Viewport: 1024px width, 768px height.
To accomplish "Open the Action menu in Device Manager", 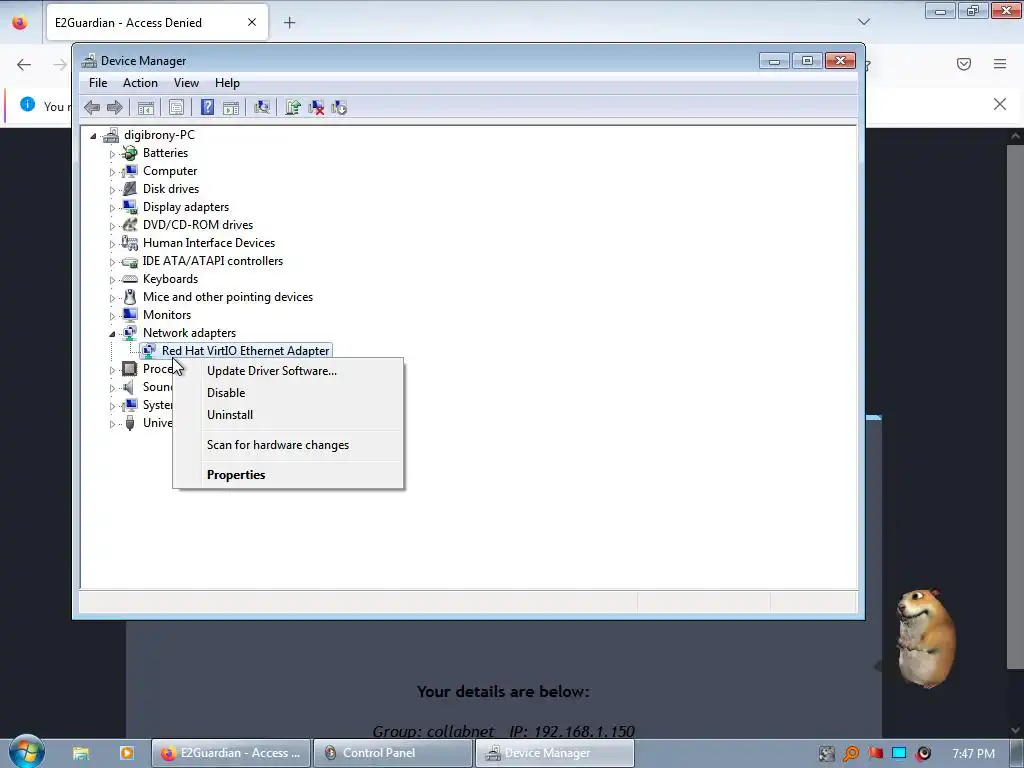I will click(x=140, y=83).
